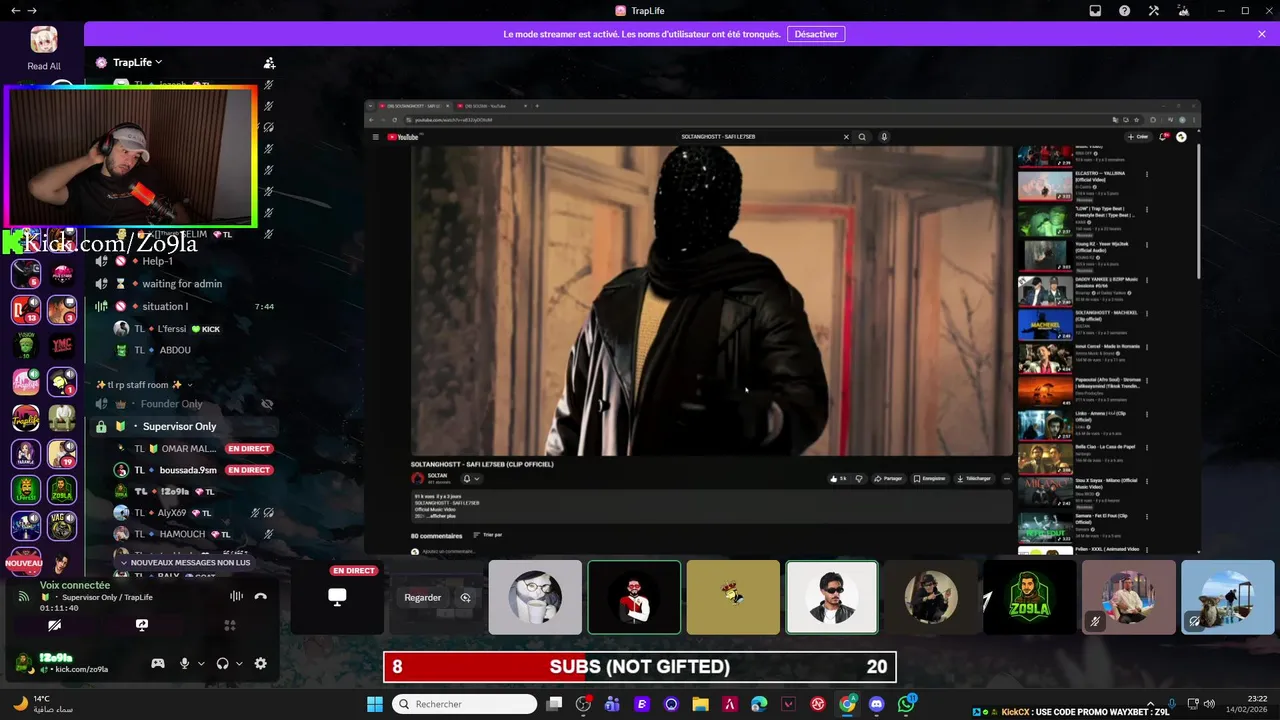
Task: Click the hidden-eye icon on Founder Only
Action: click(x=267, y=404)
